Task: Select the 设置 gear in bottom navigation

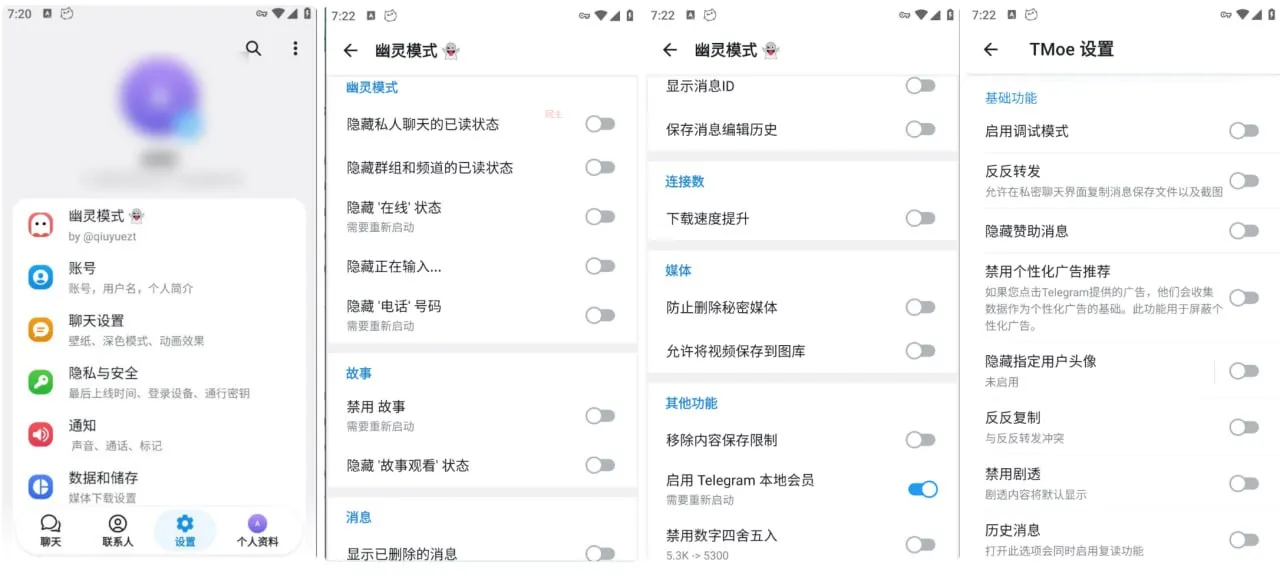Action: pos(185,528)
